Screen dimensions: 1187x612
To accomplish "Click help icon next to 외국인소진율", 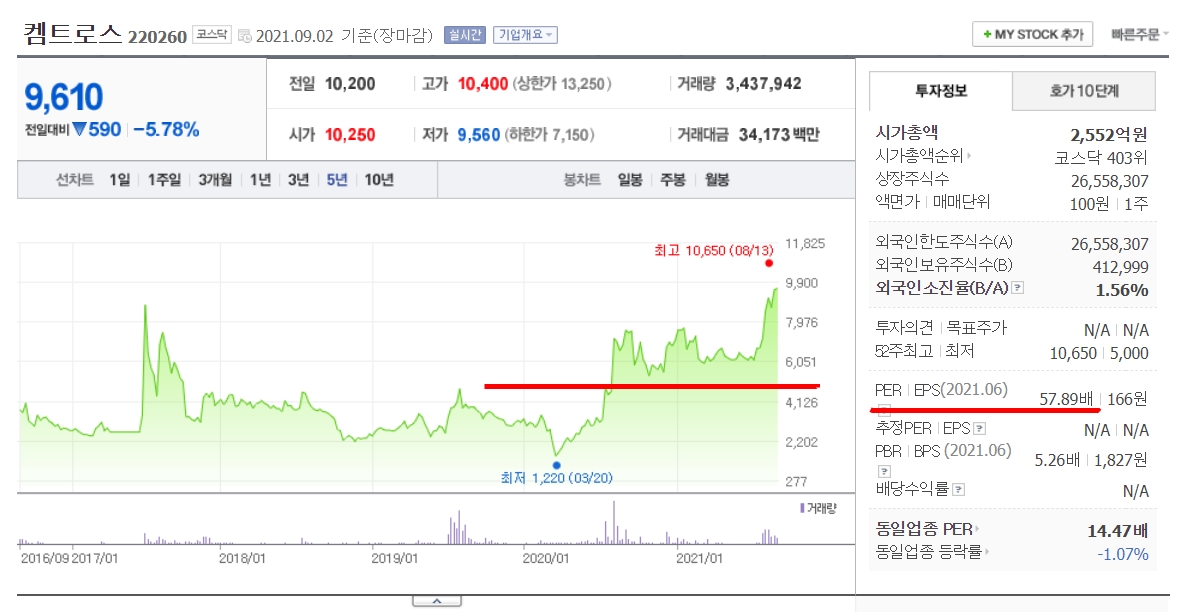I will 1017,288.
